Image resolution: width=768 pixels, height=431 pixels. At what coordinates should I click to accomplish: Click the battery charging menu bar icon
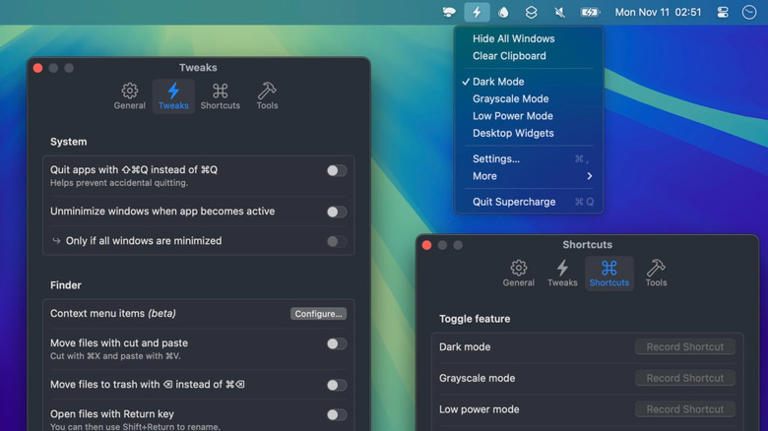[x=590, y=12]
